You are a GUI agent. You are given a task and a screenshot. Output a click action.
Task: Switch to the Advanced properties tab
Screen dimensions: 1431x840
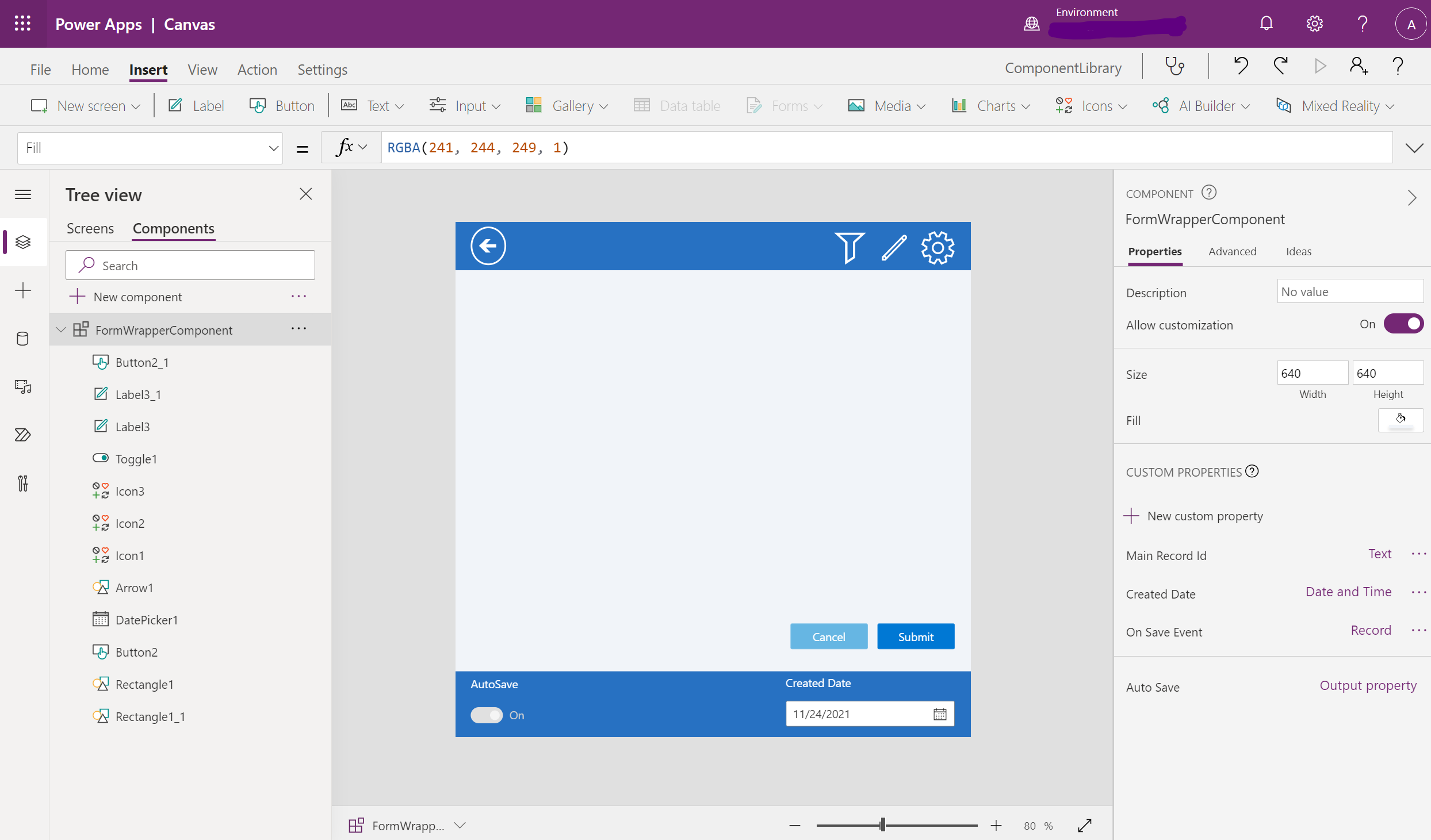click(x=1233, y=251)
